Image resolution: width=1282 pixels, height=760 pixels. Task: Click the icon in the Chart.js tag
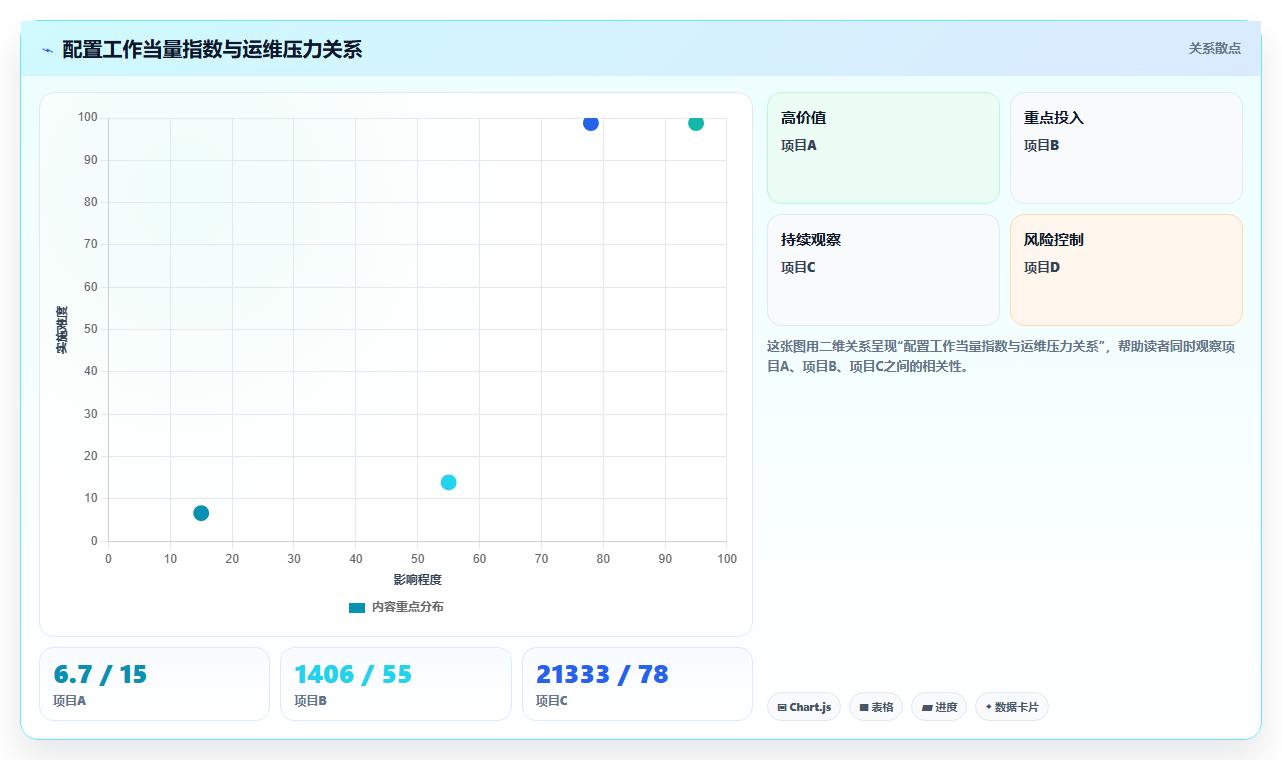tap(782, 707)
